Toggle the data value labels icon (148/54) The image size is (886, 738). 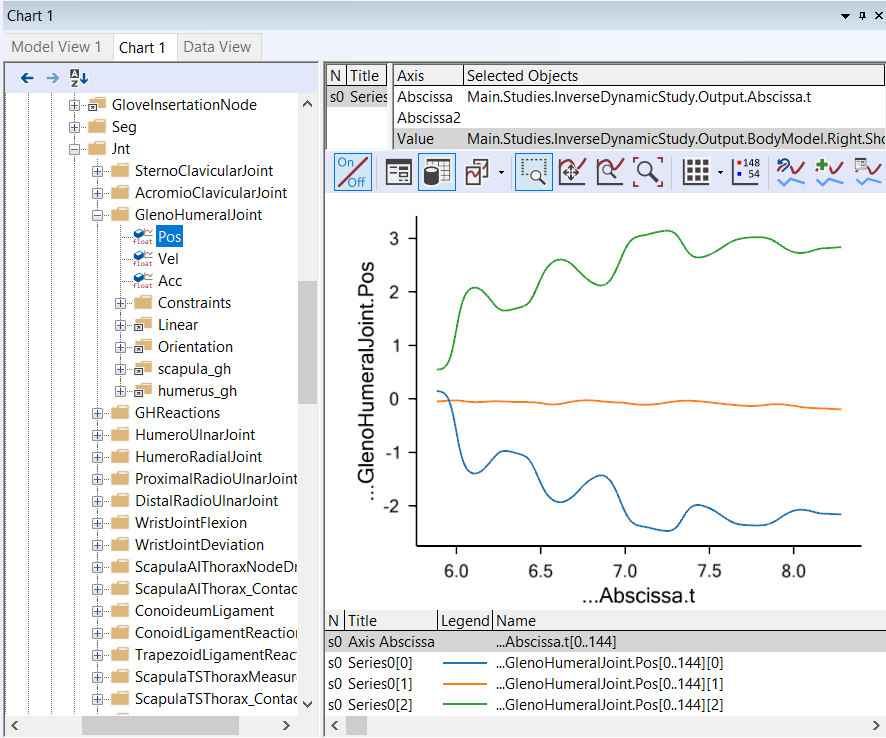[x=746, y=172]
